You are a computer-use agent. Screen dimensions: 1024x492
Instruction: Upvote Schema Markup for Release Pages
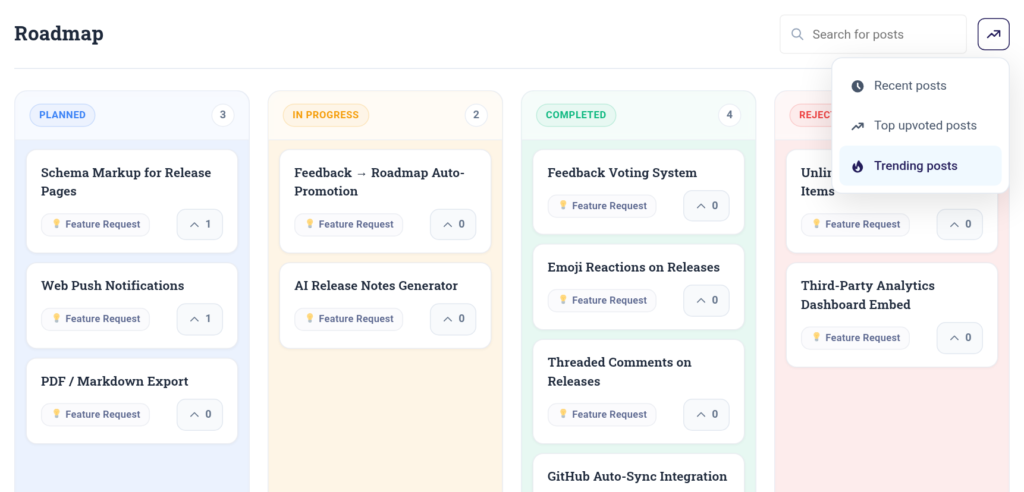(200, 224)
